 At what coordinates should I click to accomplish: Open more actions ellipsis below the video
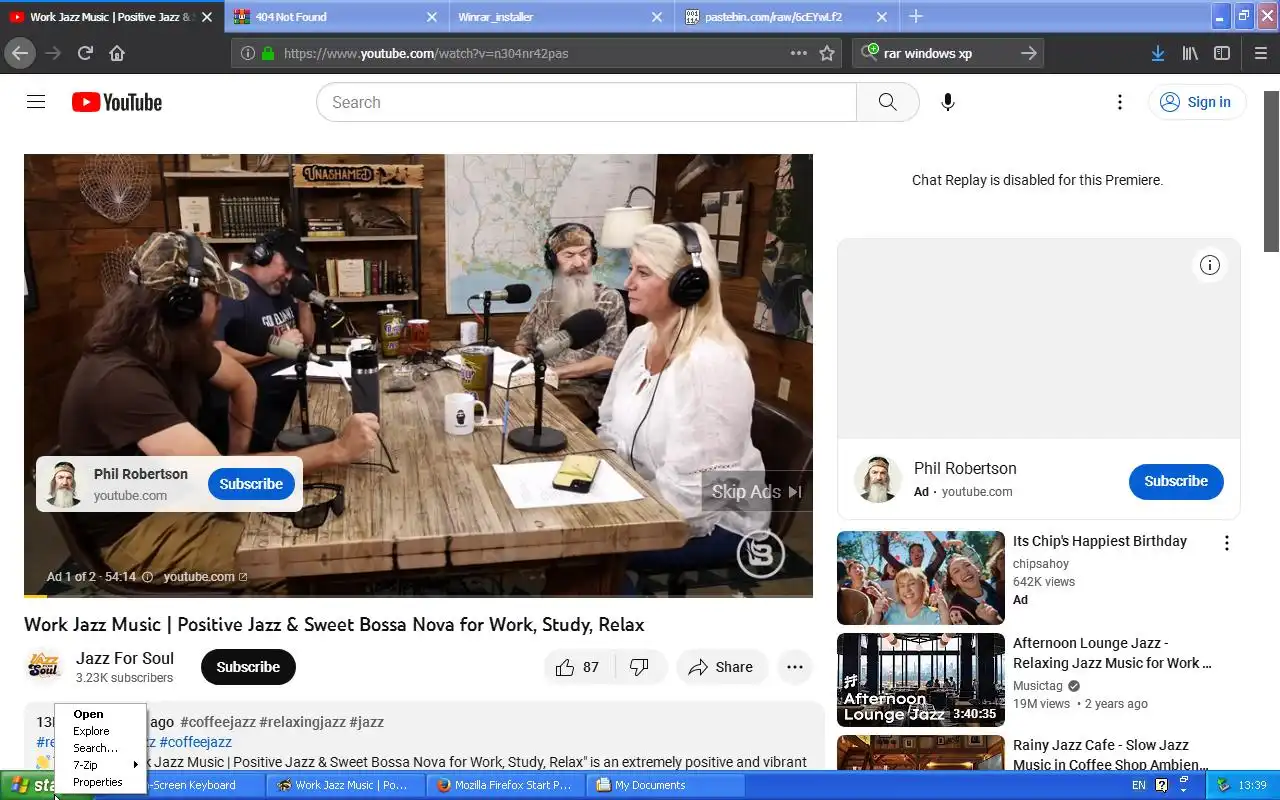pos(795,667)
